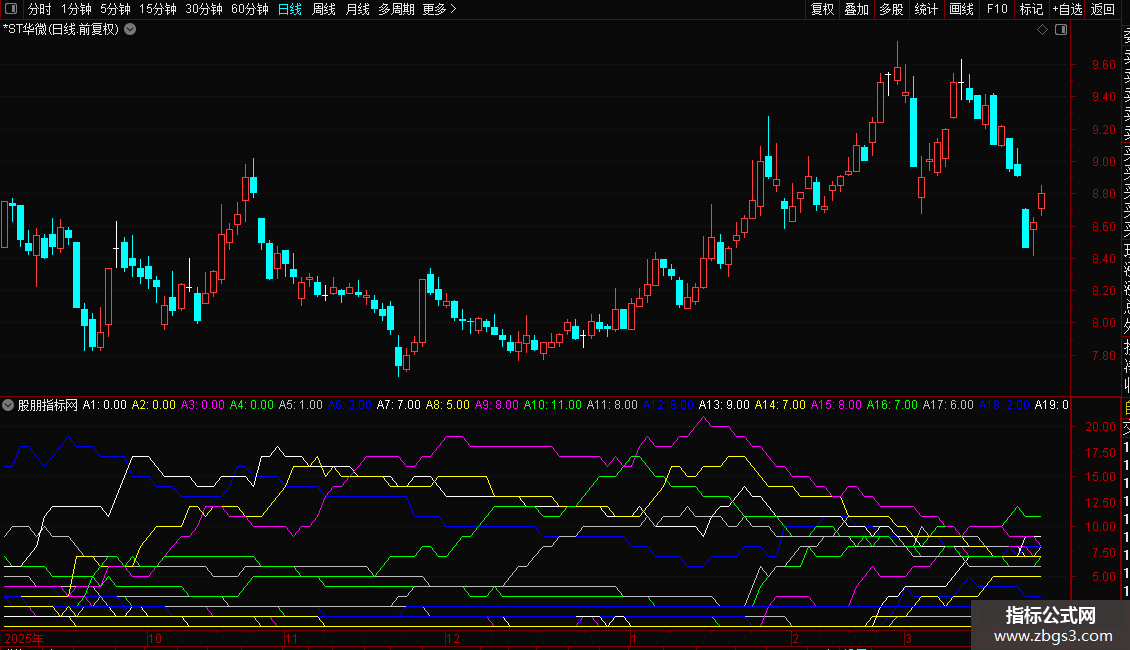Open the *ST华微 chart settings dropdown
The image size is (1130, 650).
pos(130,30)
